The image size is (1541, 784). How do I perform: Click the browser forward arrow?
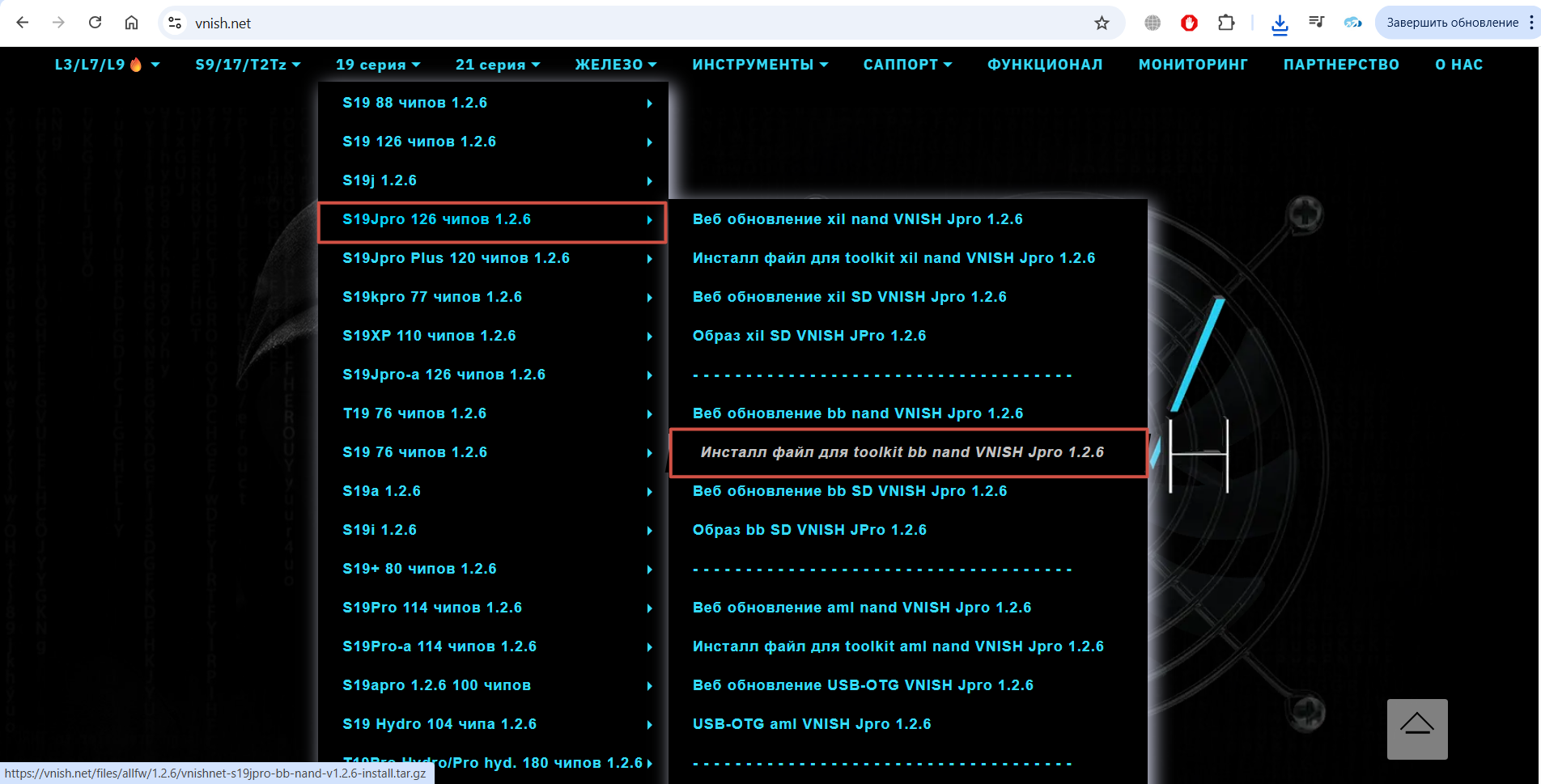pos(58,23)
